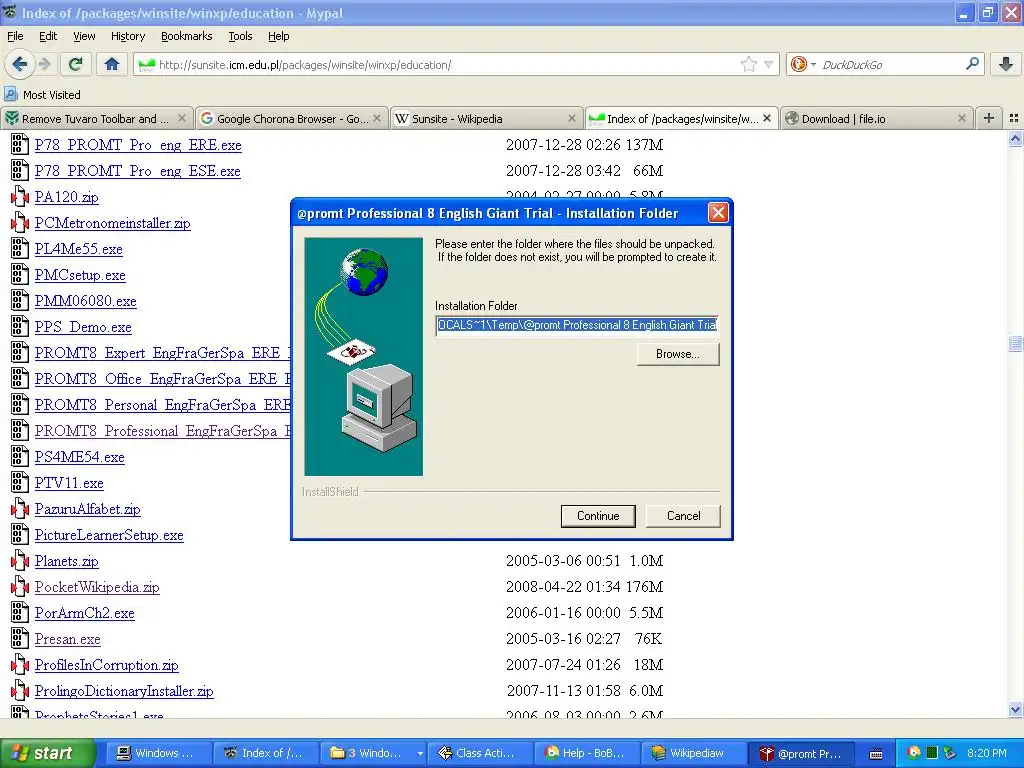Click the Browse... button in installer
This screenshot has height=768, width=1024.
[678, 354]
